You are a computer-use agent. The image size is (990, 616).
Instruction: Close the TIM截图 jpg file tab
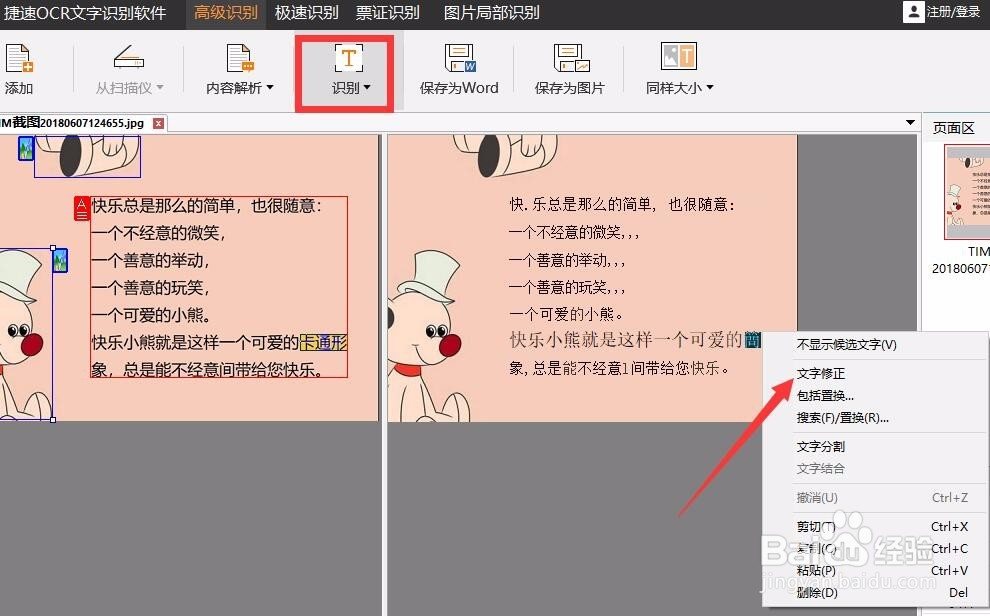pos(160,121)
